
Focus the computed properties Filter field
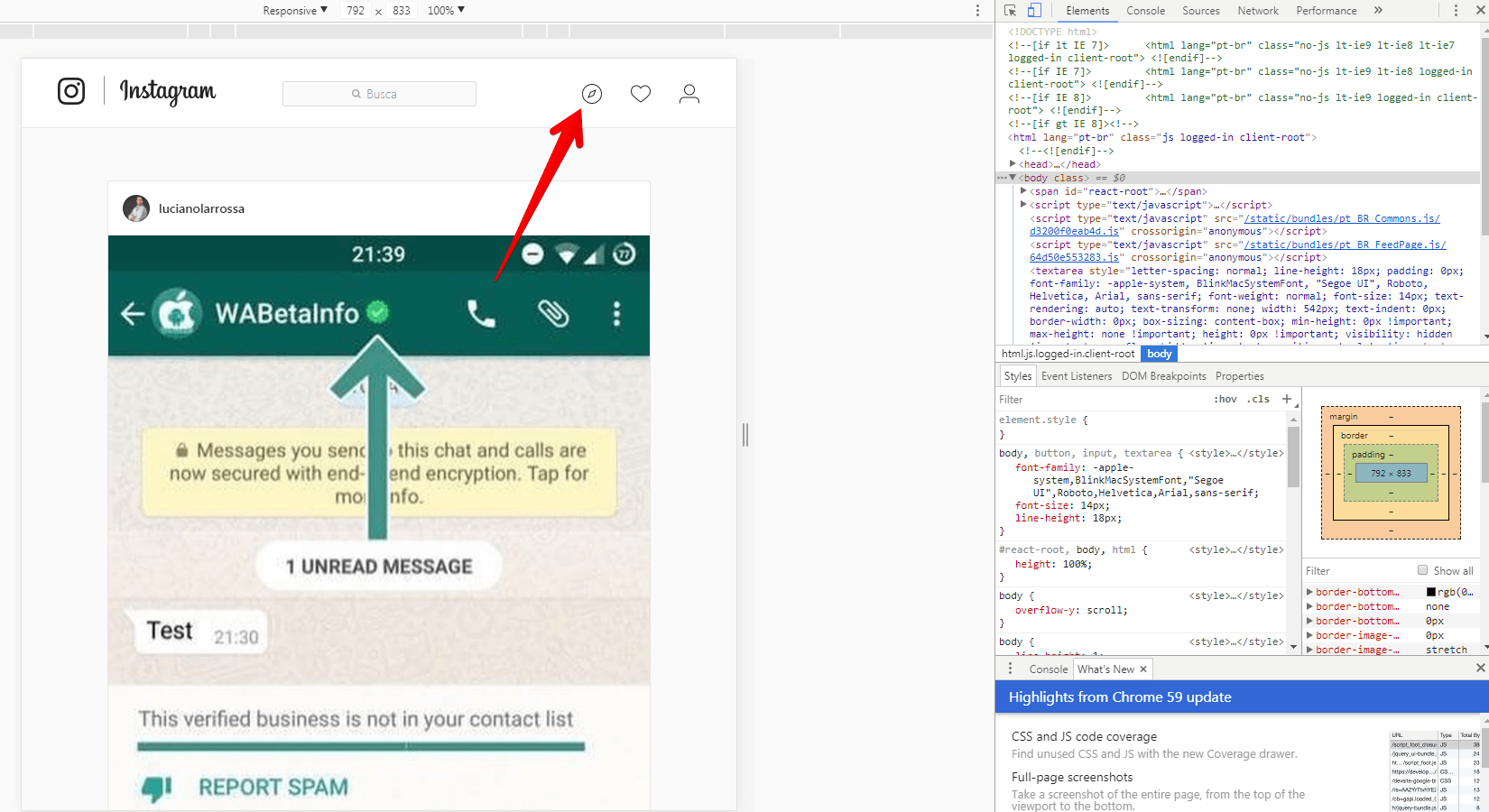(x=1356, y=571)
